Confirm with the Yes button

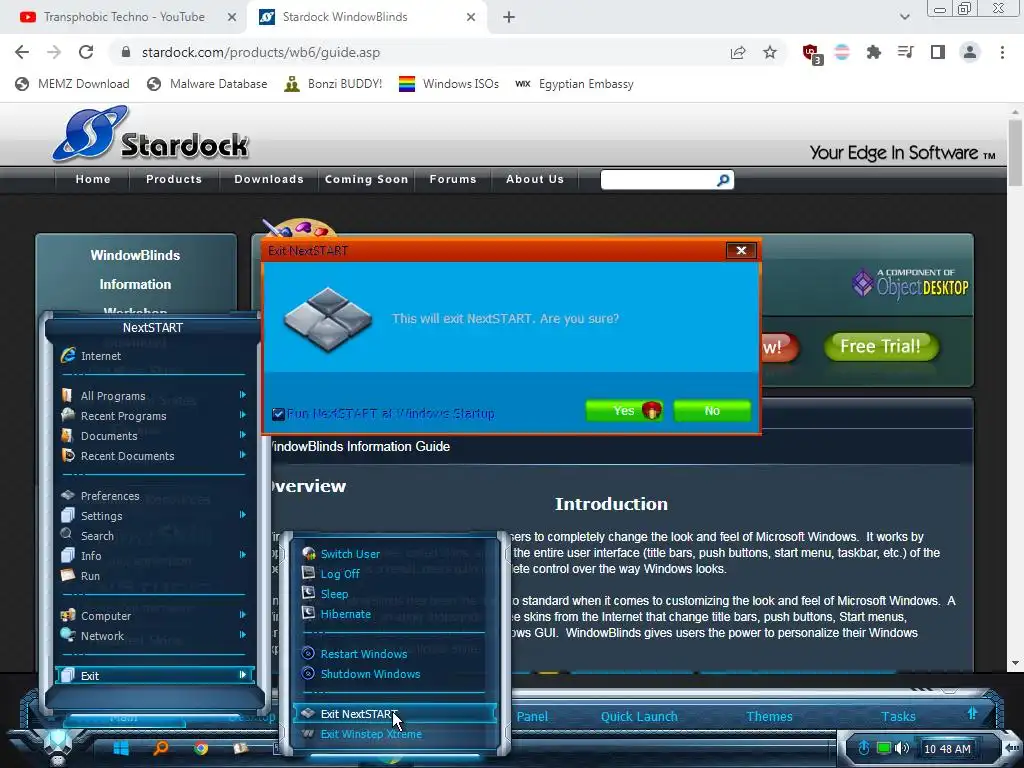[x=624, y=411]
